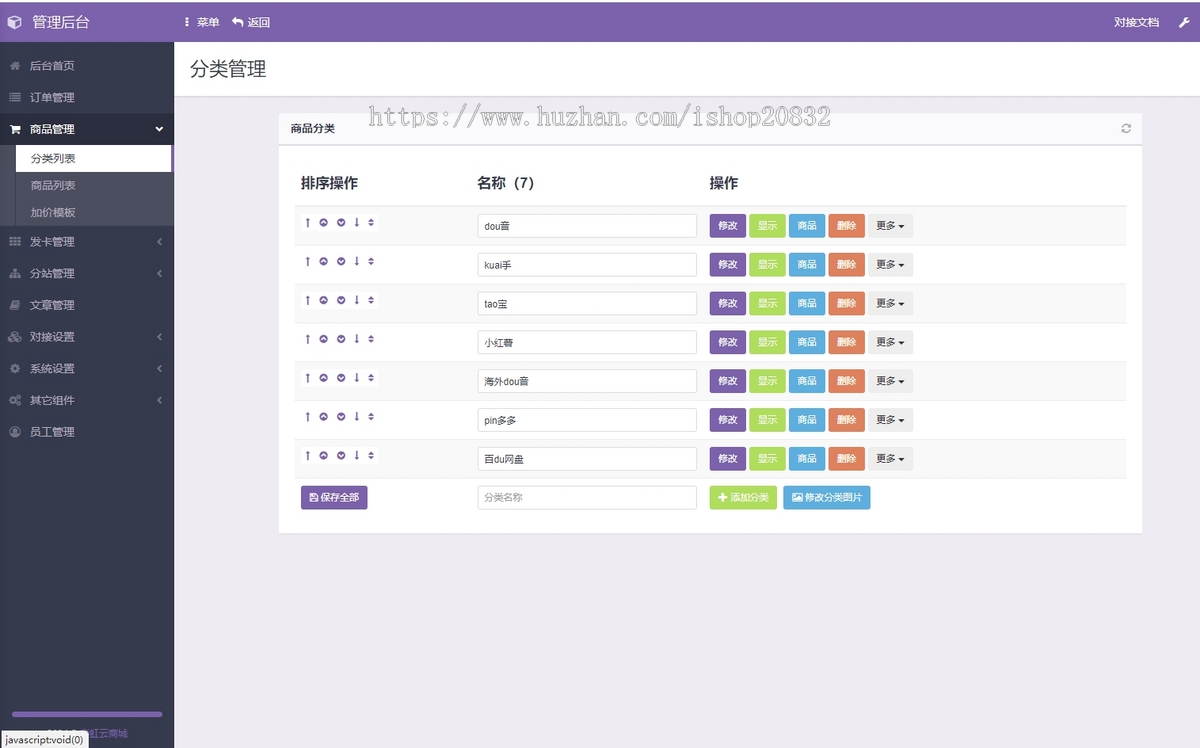Open 更多 dropdown for pin多多 row

[x=890, y=420]
